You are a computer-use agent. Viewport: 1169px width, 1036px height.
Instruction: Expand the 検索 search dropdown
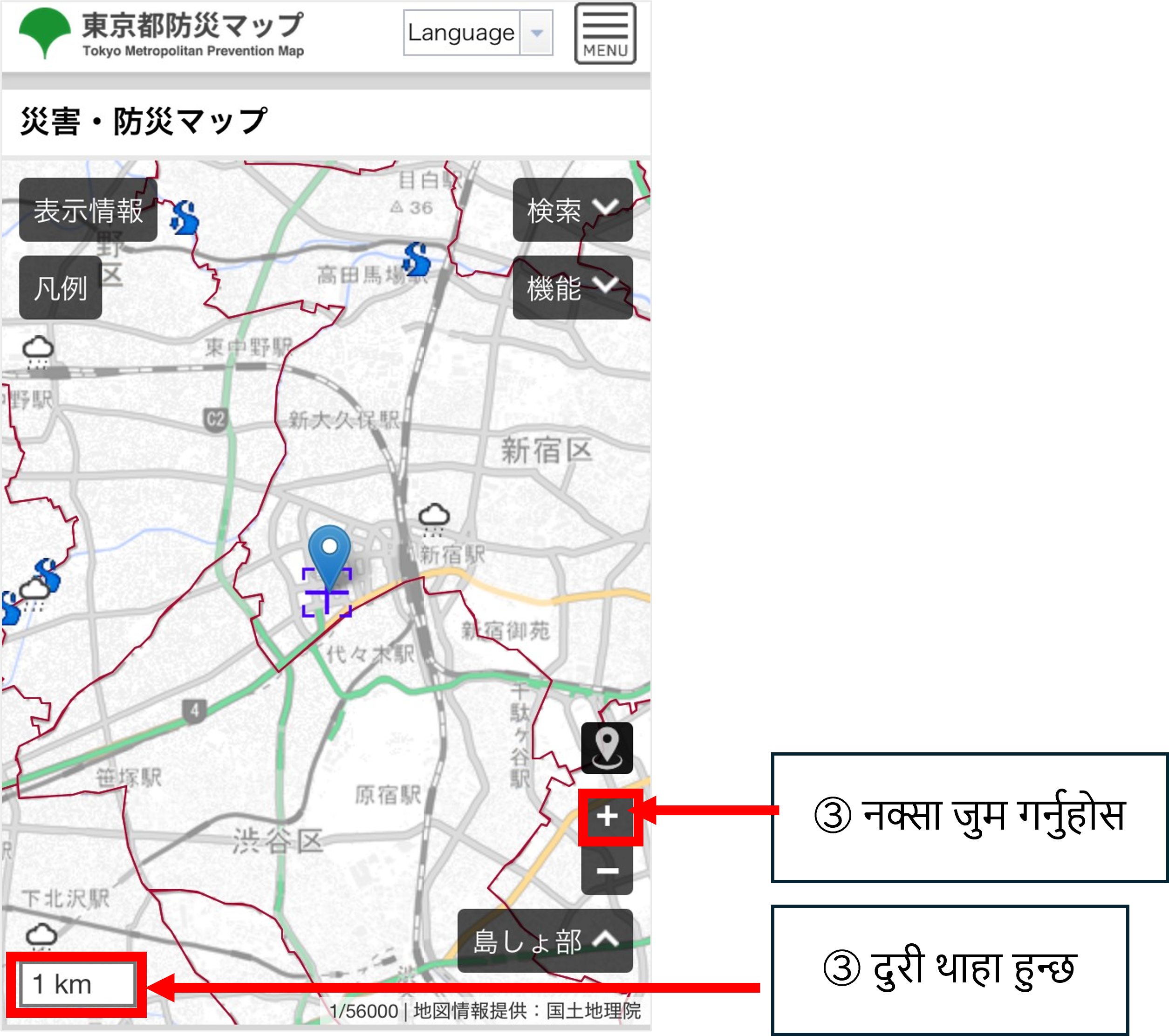(x=573, y=210)
